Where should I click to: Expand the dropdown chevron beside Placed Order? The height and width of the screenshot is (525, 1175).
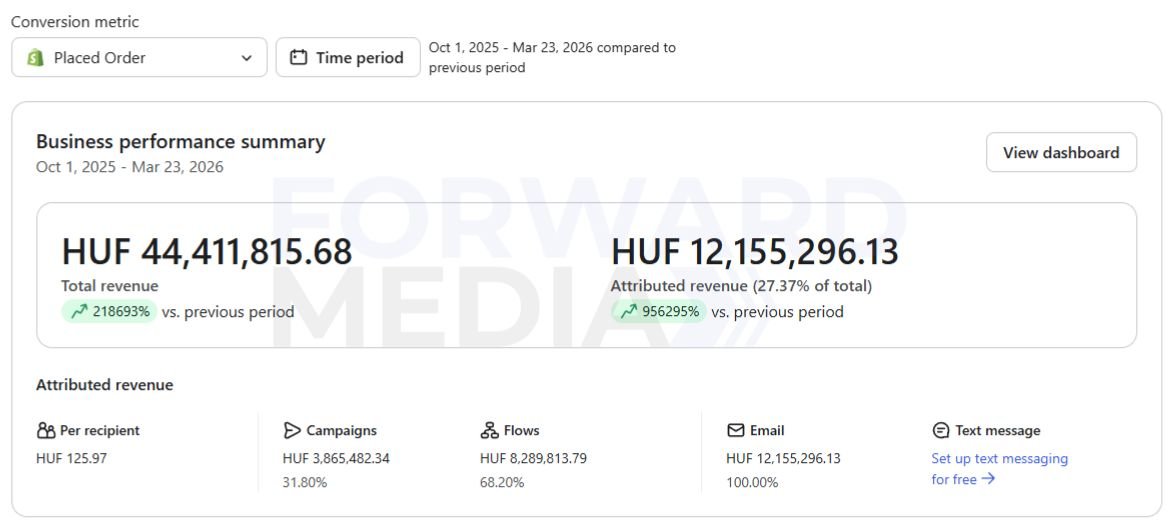pos(246,58)
